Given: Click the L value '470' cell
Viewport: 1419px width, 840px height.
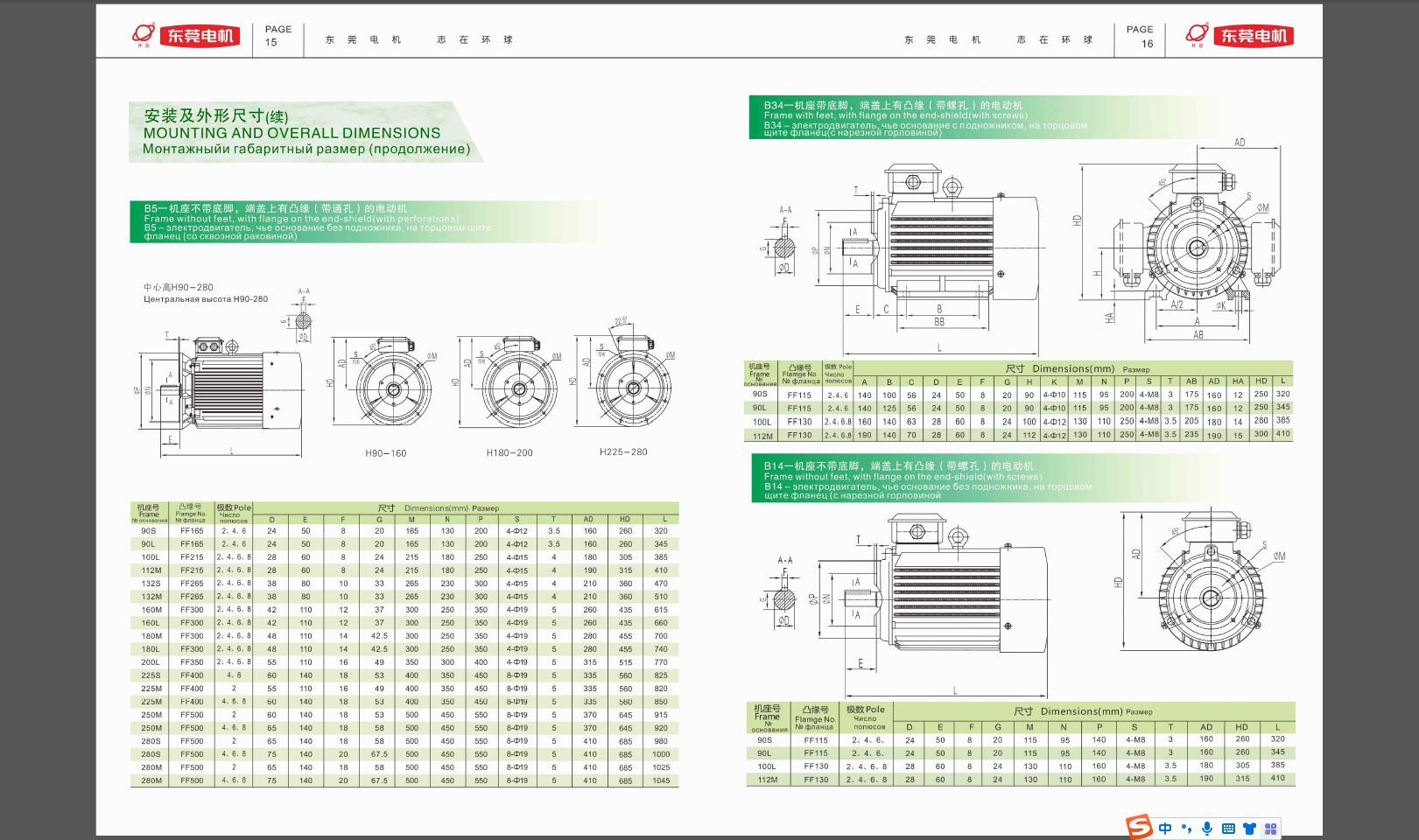Looking at the screenshot, I should coord(661,584).
